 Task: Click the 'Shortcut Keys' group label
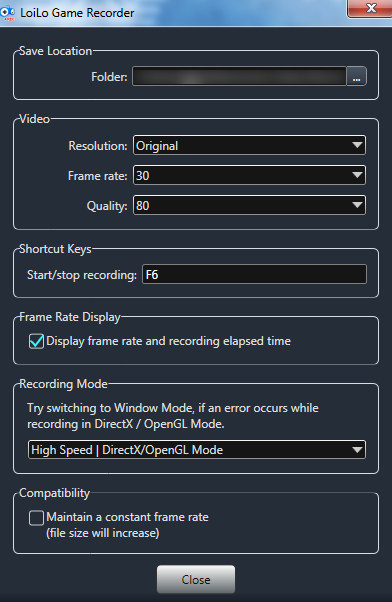pyautogui.click(x=55, y=249)
